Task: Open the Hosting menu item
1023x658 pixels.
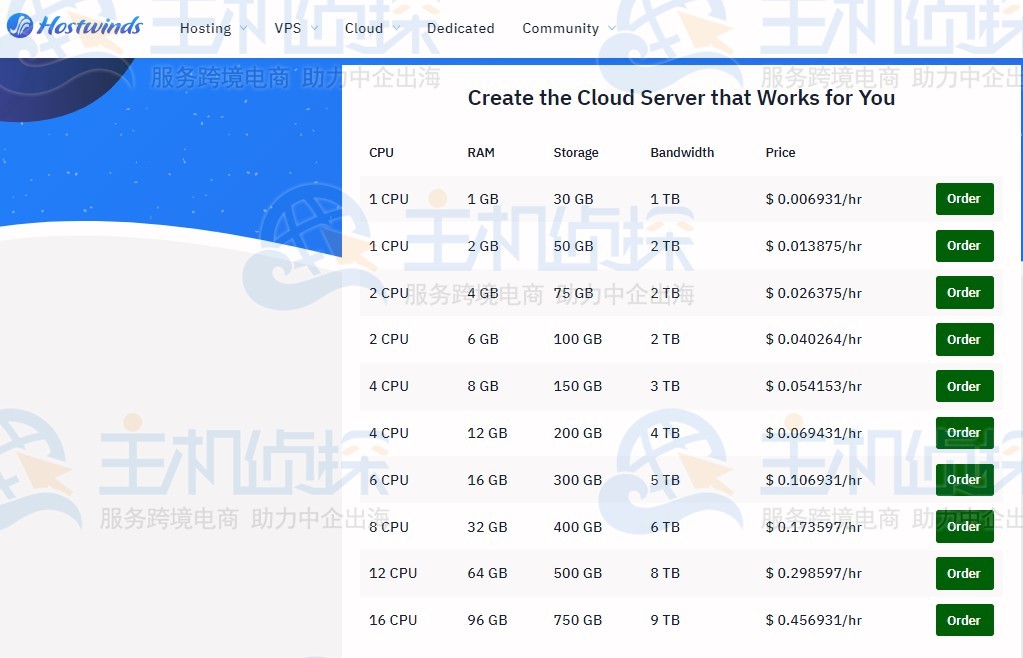Action: (x=205, y=28)
